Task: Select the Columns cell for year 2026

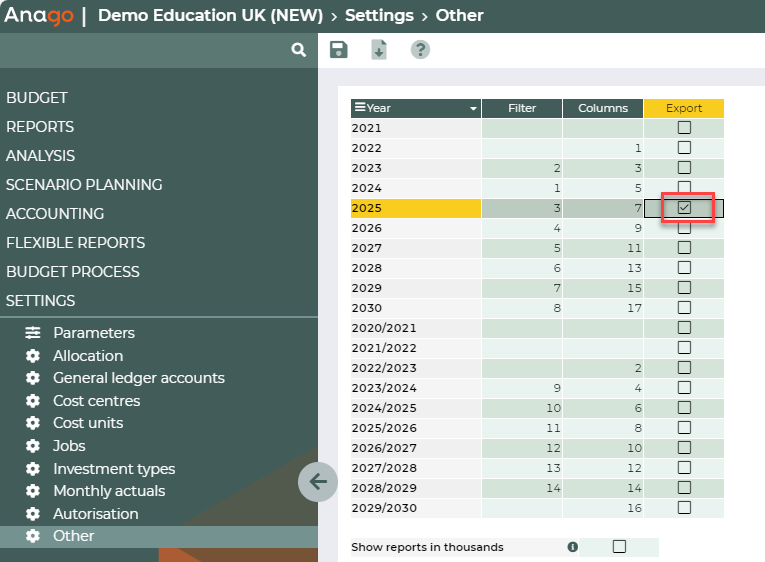Action: click(x=603, y=228)
